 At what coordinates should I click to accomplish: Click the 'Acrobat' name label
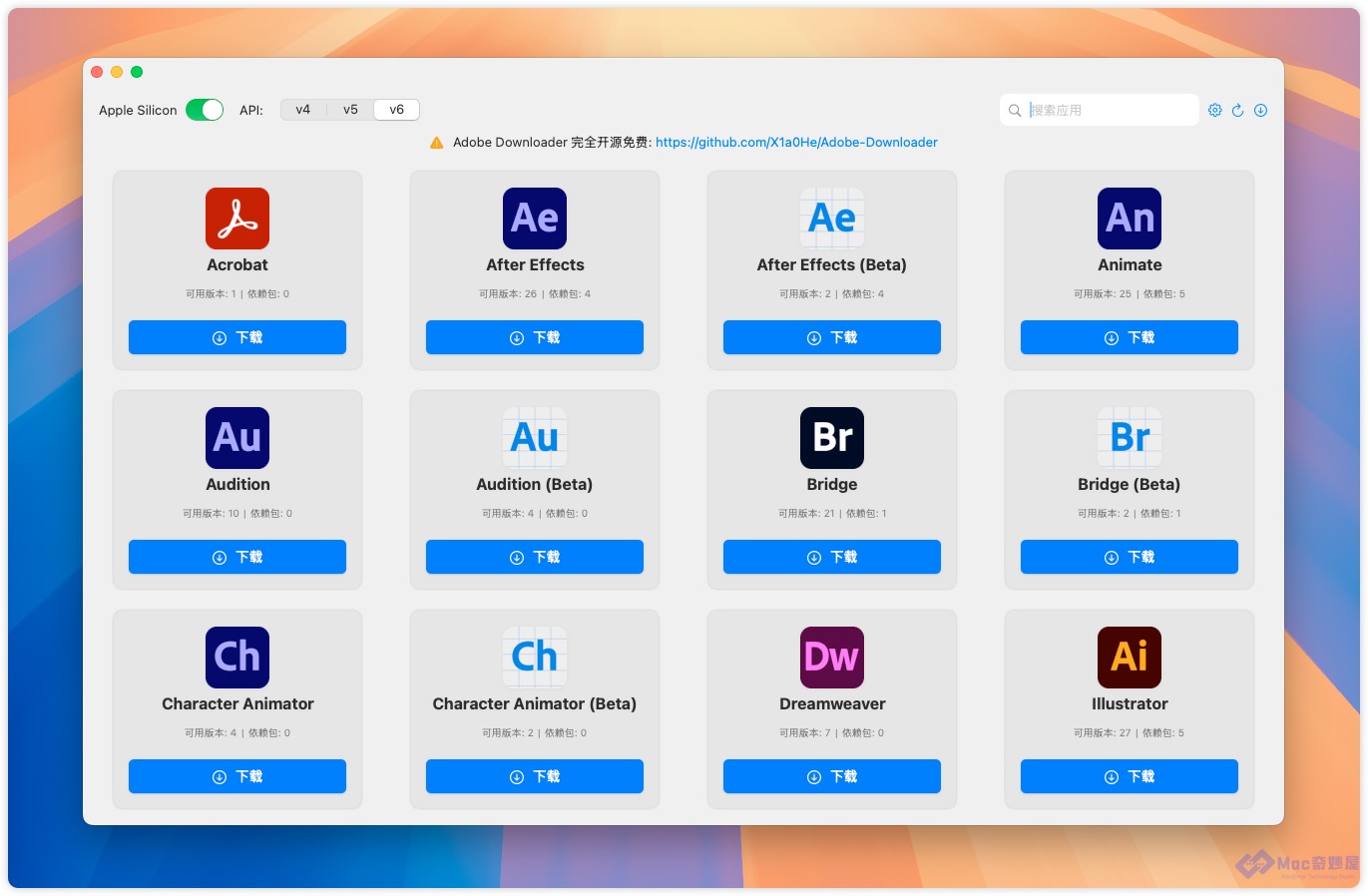click(x=237, y=265)
